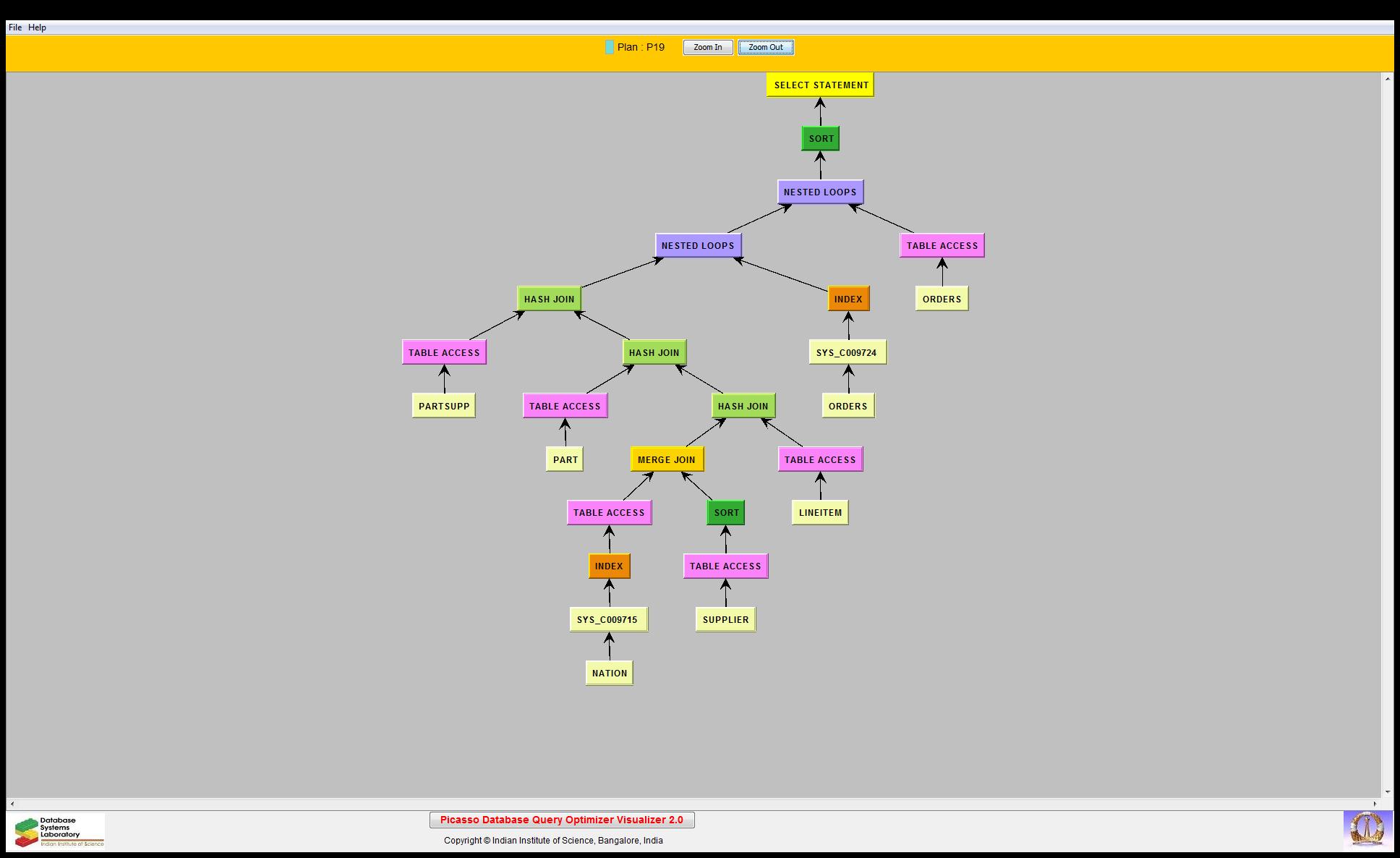Select the SUPPLIER table node
1400x858 pixels.
pos(725,619)
